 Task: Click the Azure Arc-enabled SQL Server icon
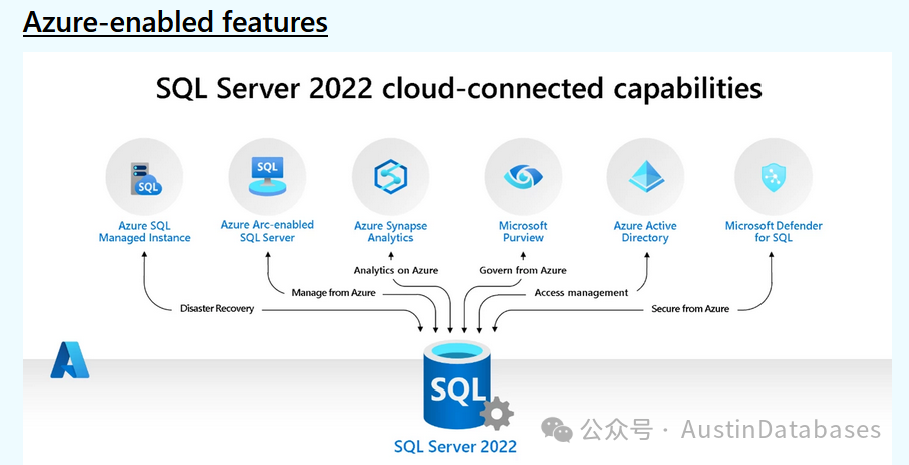(x=267, y=176)
